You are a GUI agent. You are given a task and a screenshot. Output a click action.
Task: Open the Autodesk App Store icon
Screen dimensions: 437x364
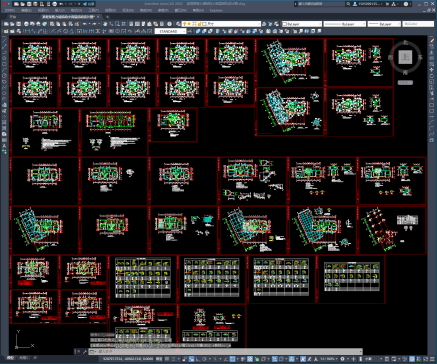pos(393,4)
